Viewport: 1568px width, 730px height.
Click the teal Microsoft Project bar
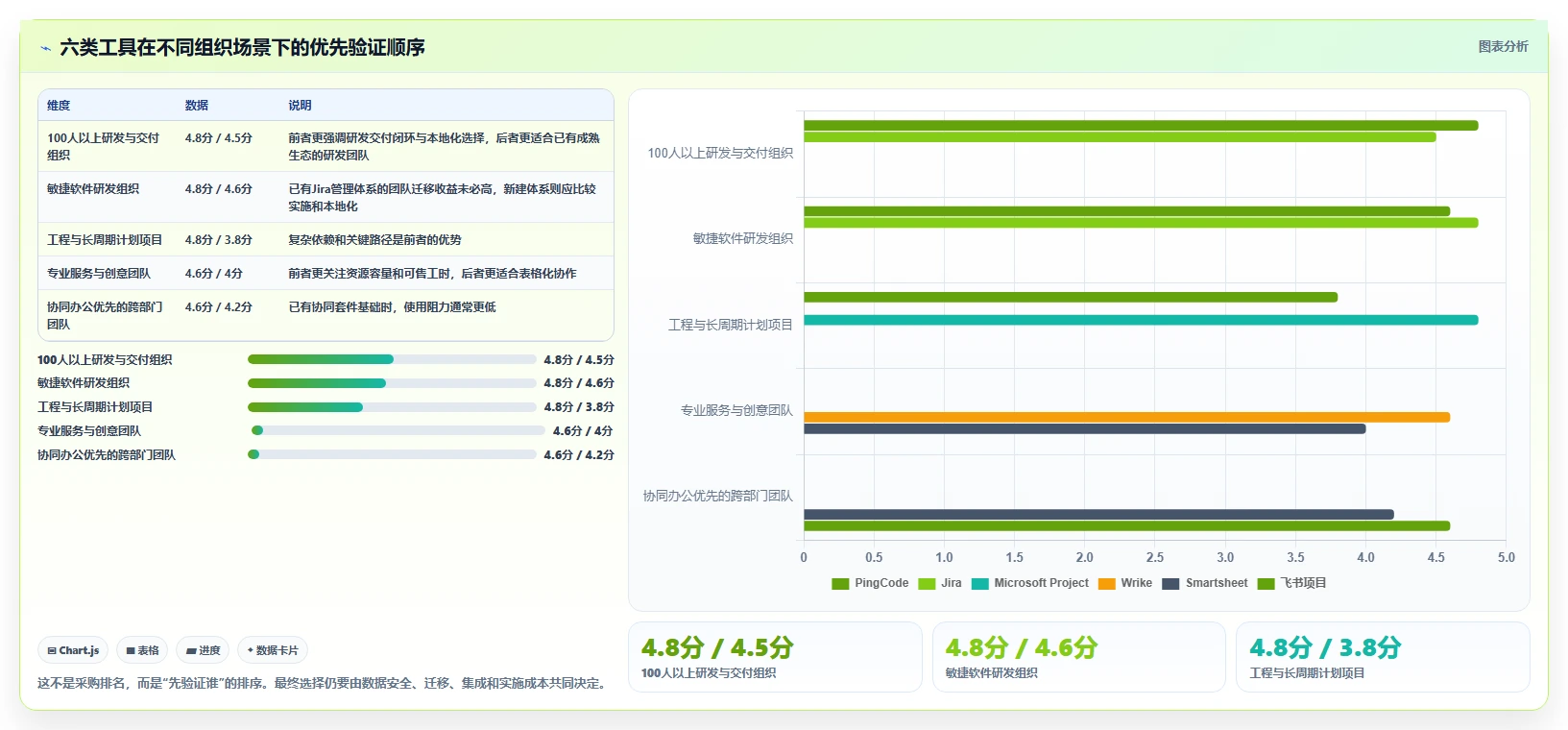point(1141,320)
